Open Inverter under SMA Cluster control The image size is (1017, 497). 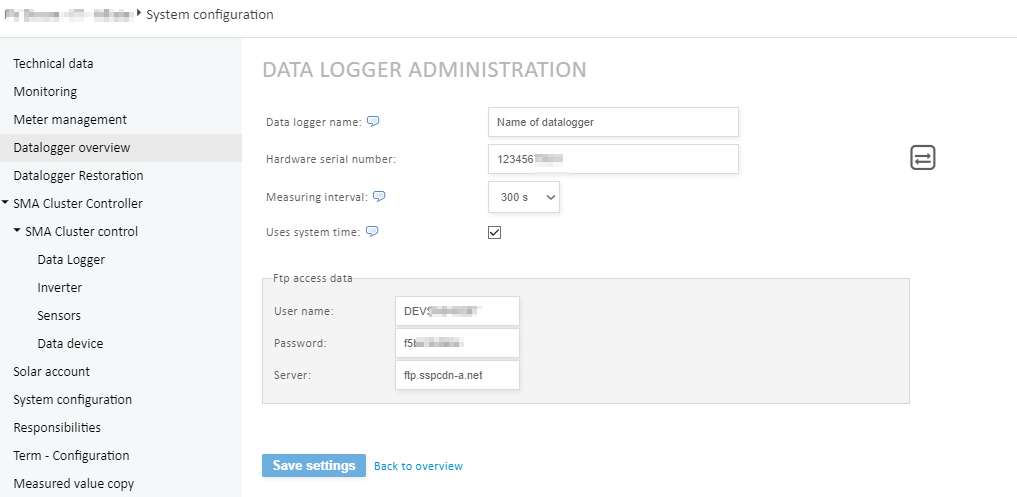coord(60,287)
